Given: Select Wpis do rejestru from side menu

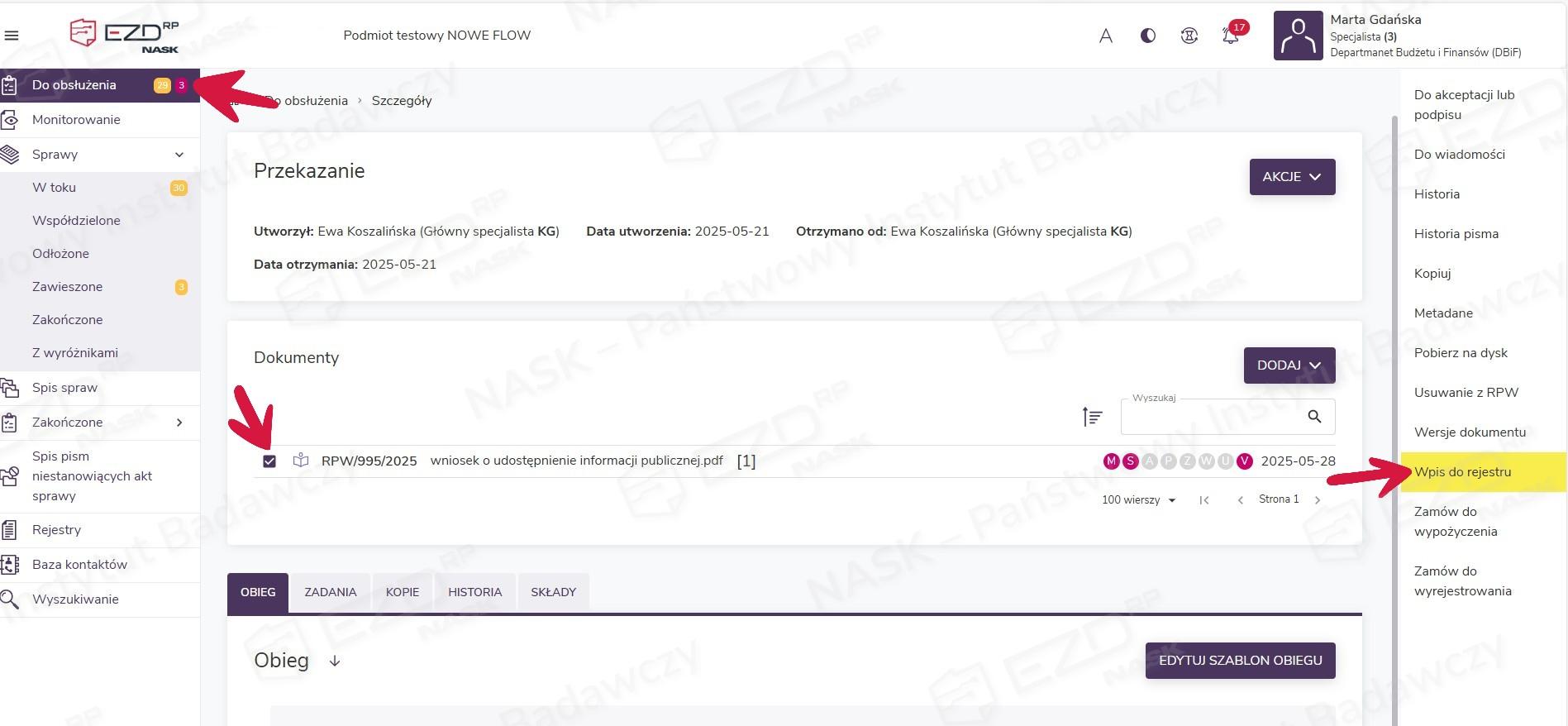Looking at the screenshot, I should click(x=1462, y=472).
